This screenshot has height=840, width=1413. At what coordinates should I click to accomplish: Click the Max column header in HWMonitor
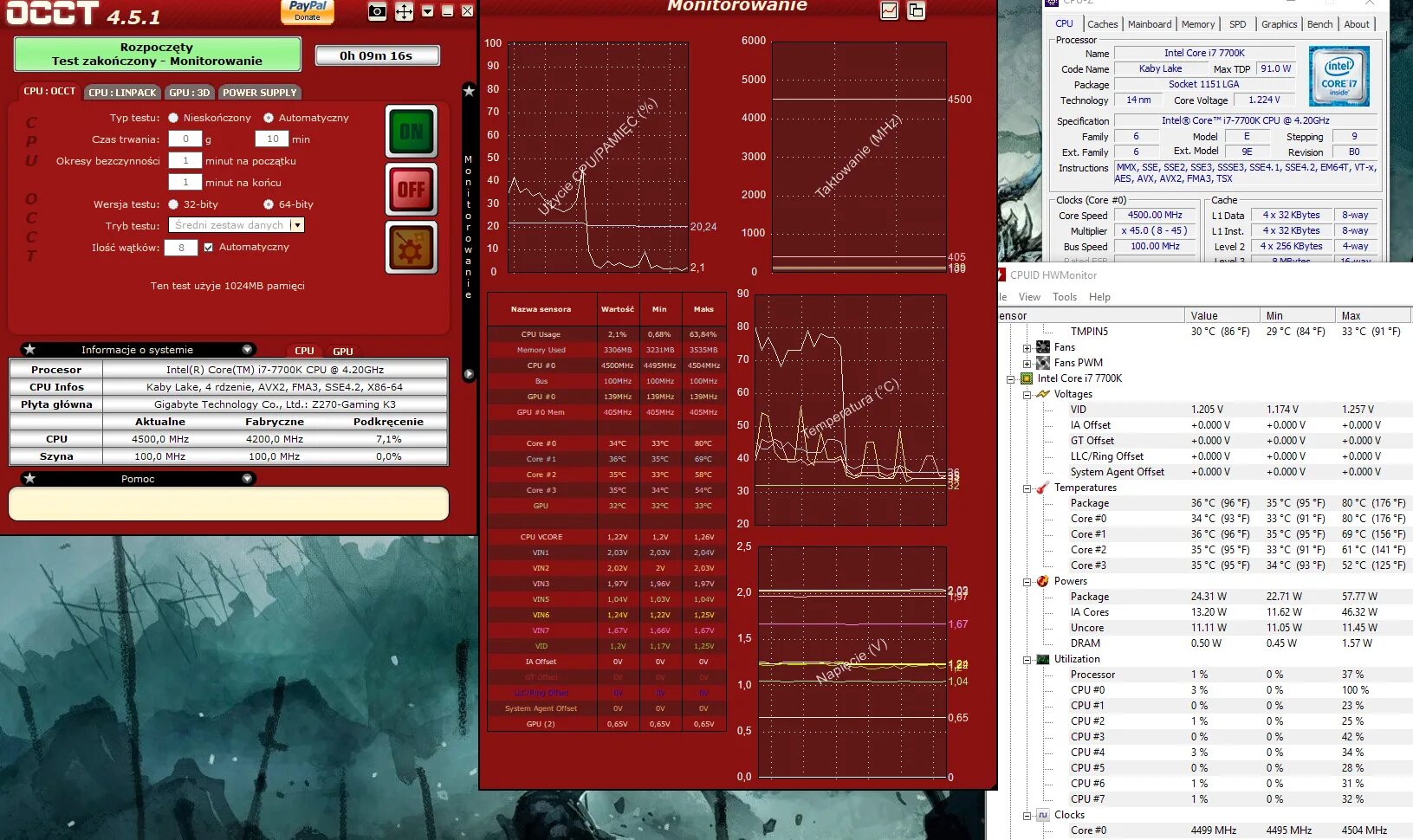pos(1373,316)
